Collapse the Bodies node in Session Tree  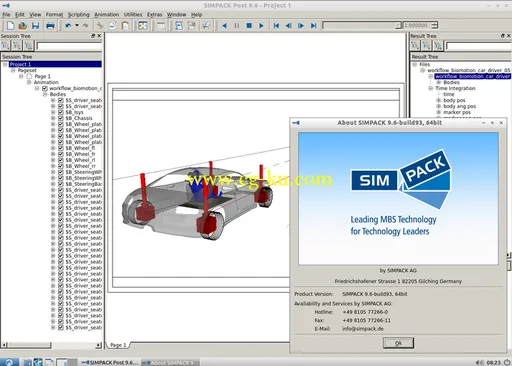pos(45,94)
